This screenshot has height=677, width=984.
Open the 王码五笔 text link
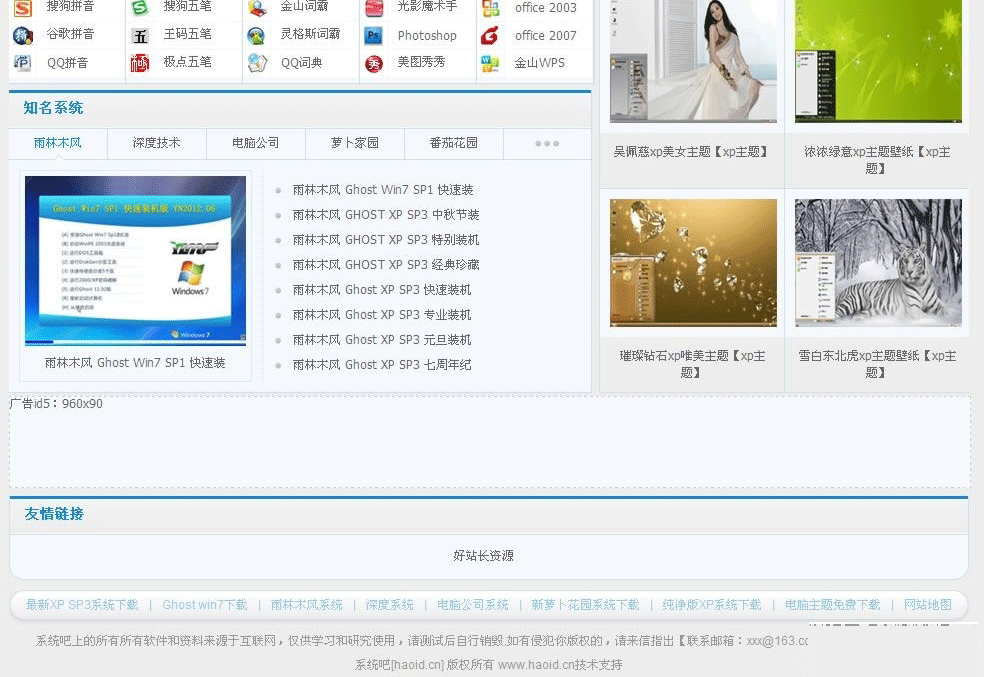(187, 34)
